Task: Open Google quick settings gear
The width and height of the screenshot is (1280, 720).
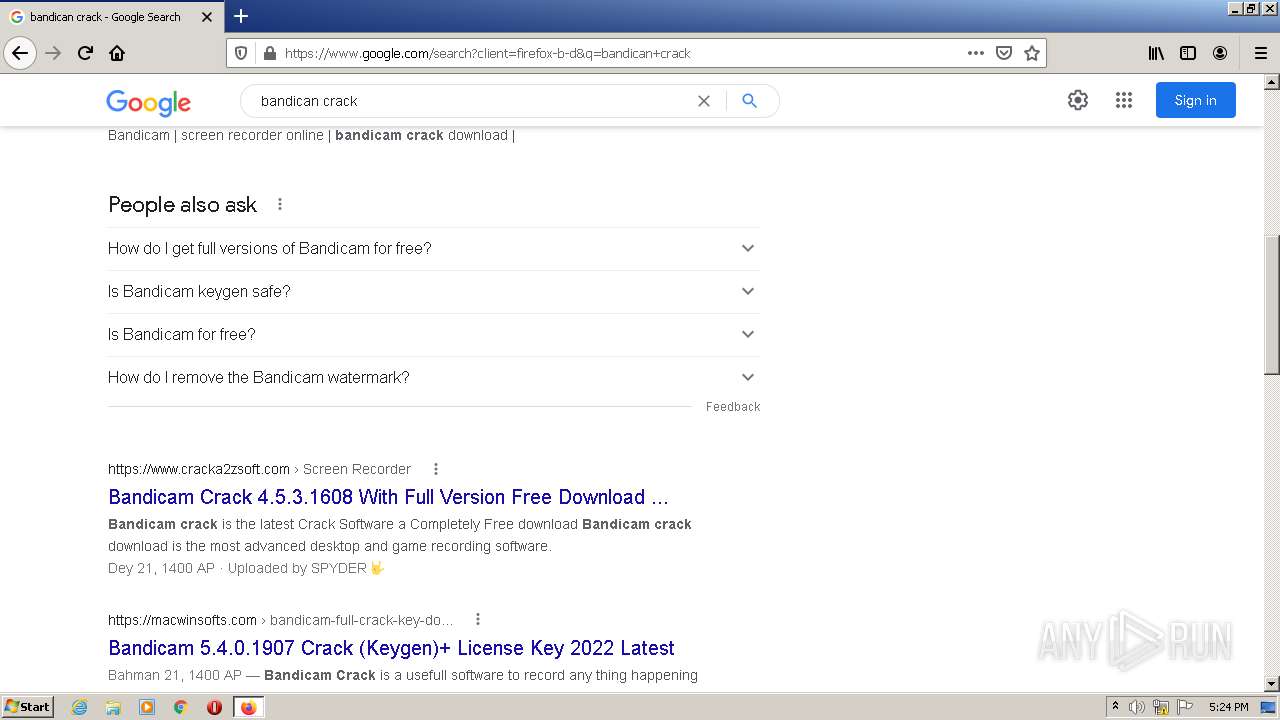Action: point(1078,100)
